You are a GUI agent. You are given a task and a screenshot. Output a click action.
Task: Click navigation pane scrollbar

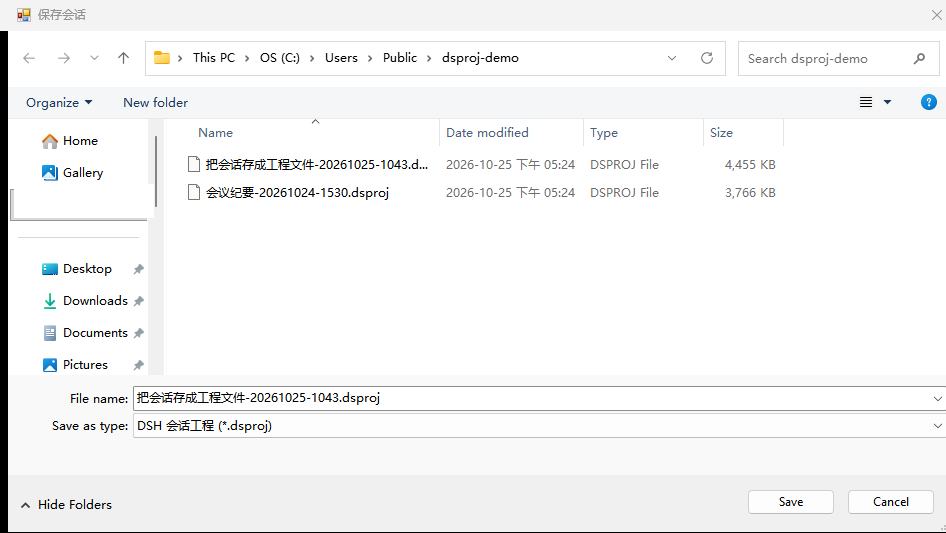click(x=156, y=171)
